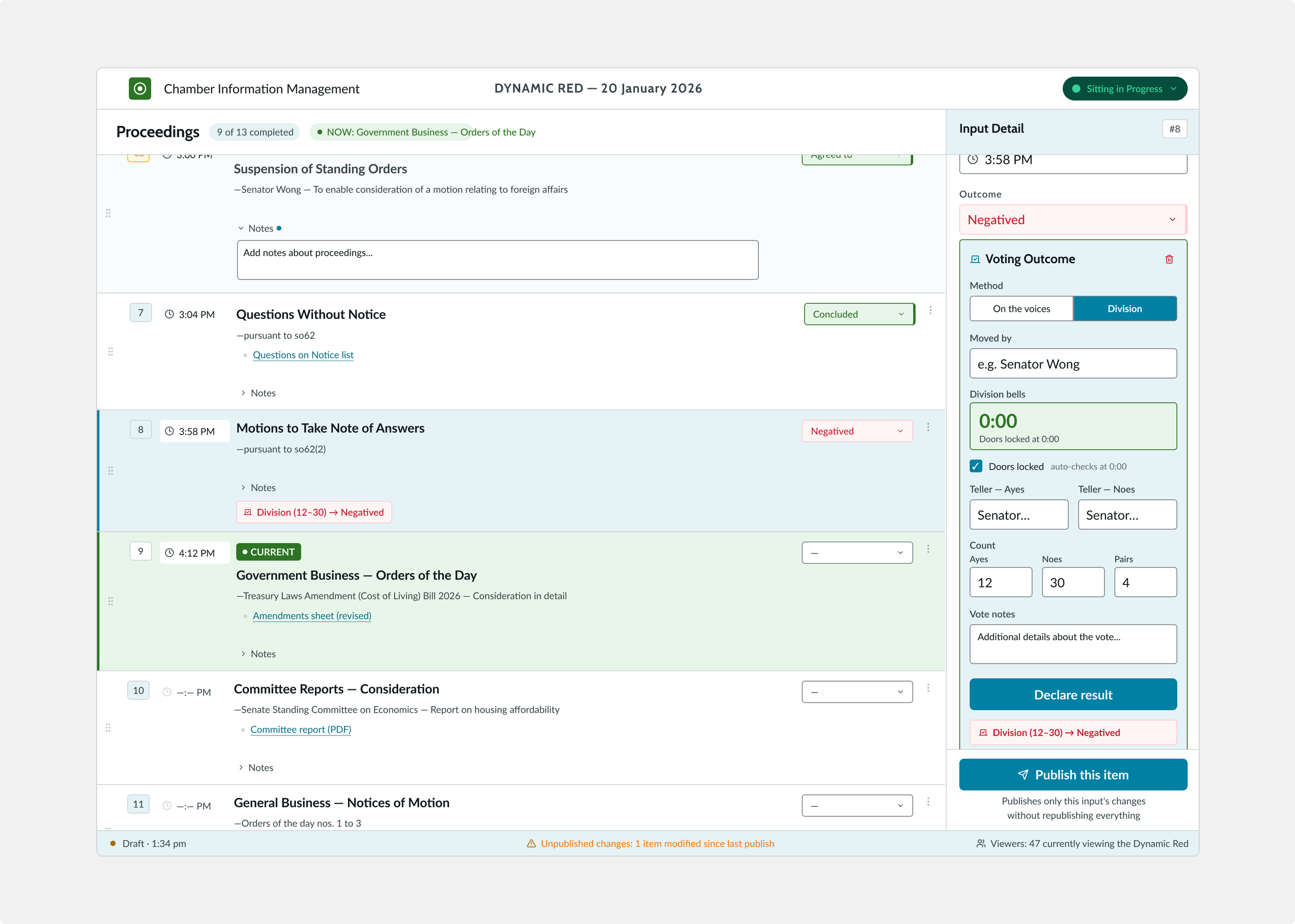Image resolution: width=1295 pixels, height=924 pixels.
Task: Delete Voting Outcome using the red trash icon
Action: click(1169, 259)
